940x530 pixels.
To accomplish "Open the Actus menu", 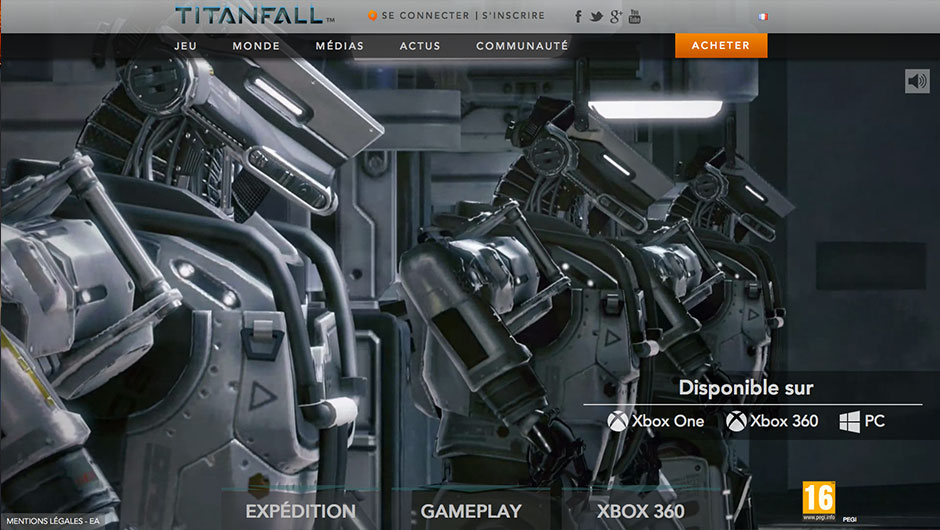I will click(x=420, y=46).
